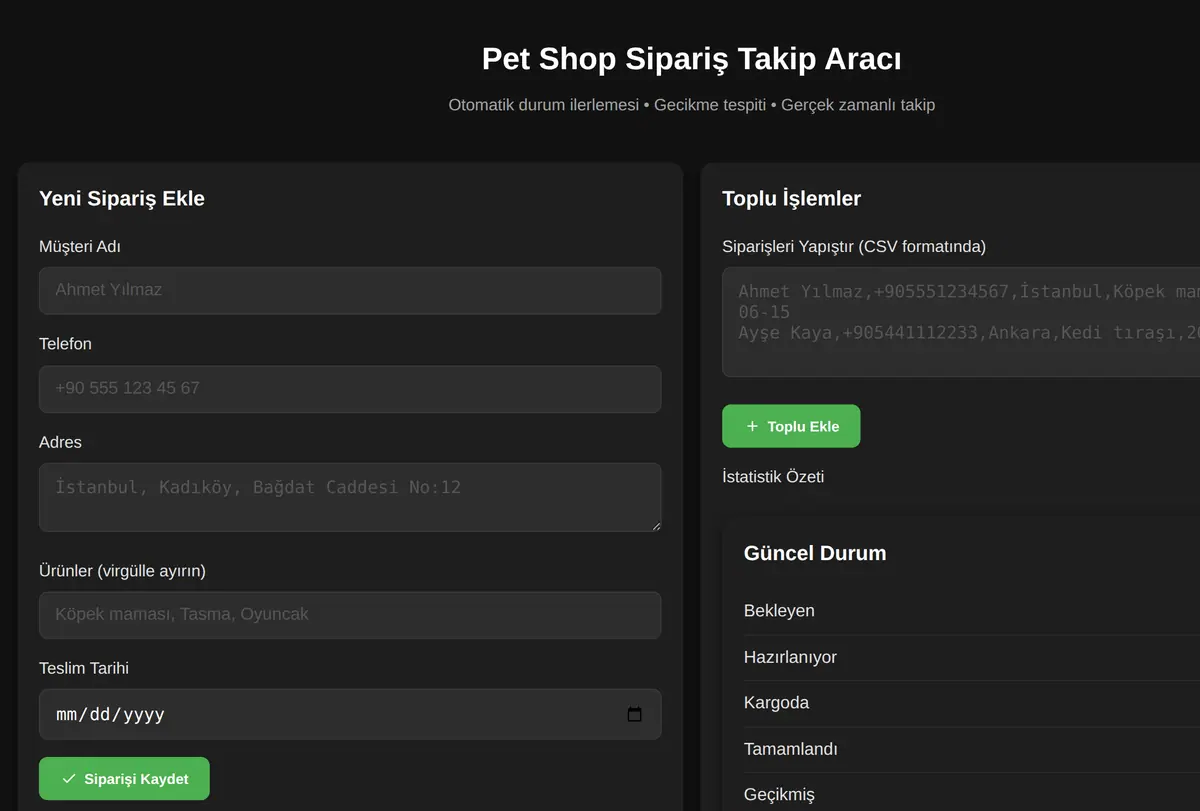Click the Teslim Tarihi date field

coord(350,714)
